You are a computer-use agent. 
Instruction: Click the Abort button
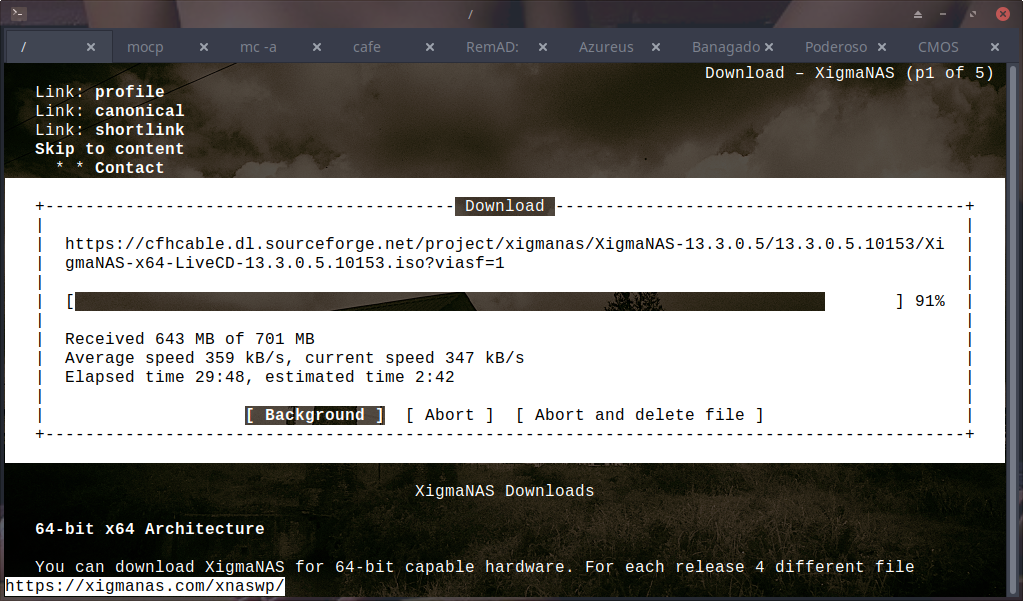(450, 415)
